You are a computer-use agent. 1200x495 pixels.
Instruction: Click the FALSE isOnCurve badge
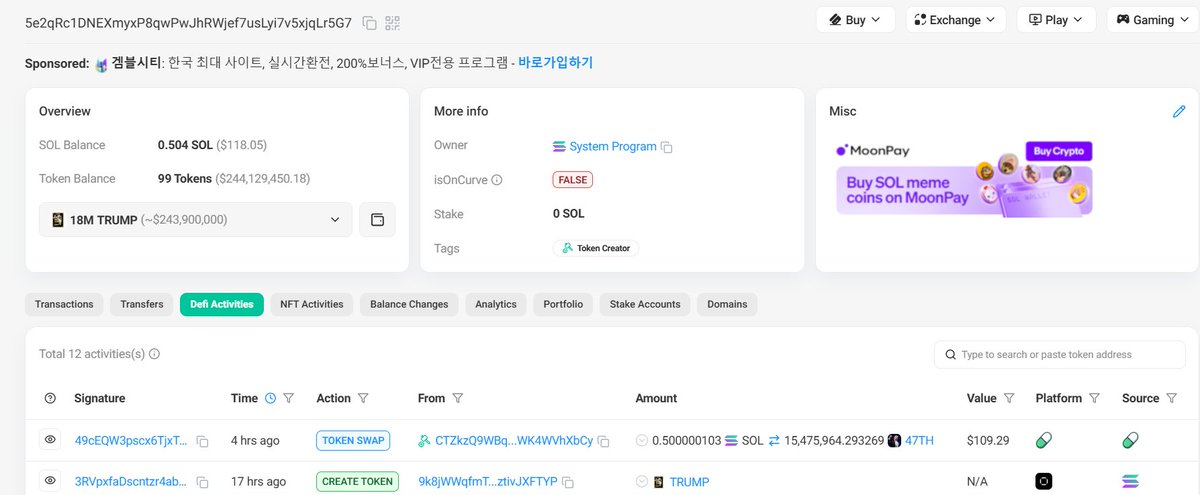click(x=572, y=180)
